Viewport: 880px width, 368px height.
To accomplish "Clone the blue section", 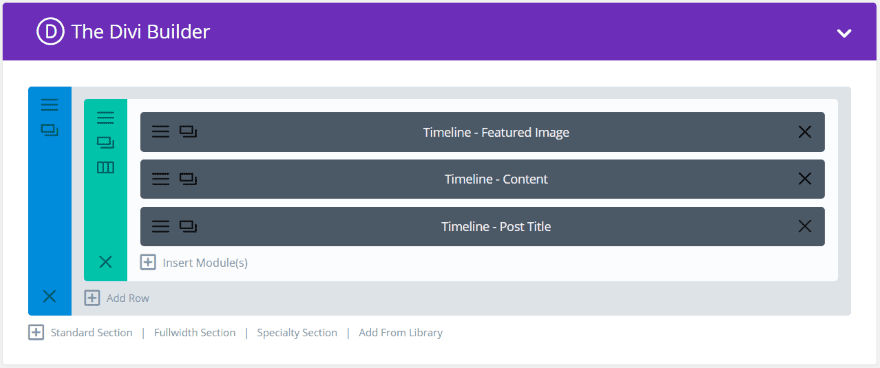I will coord(49,131).
